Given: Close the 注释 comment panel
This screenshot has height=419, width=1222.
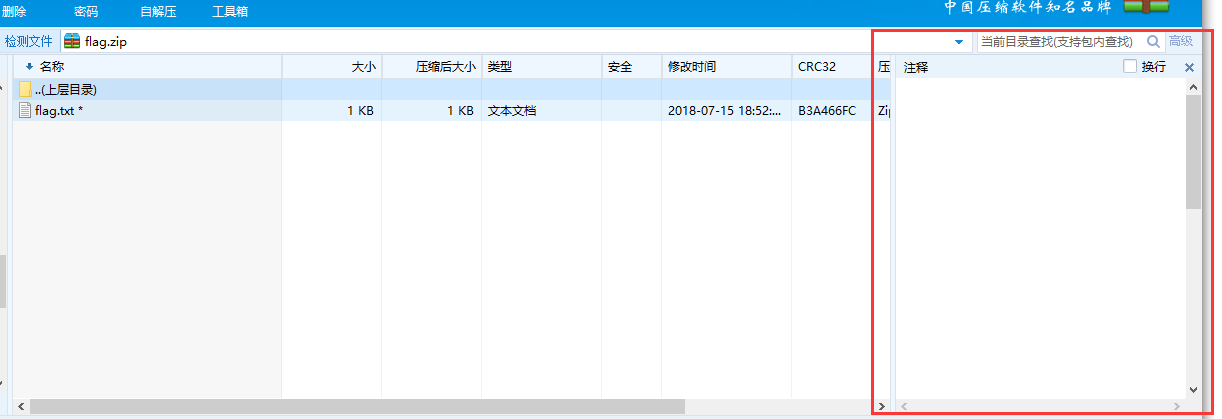Looking at the screenshot, I should pyautogui.click(x=1189, y=67).
